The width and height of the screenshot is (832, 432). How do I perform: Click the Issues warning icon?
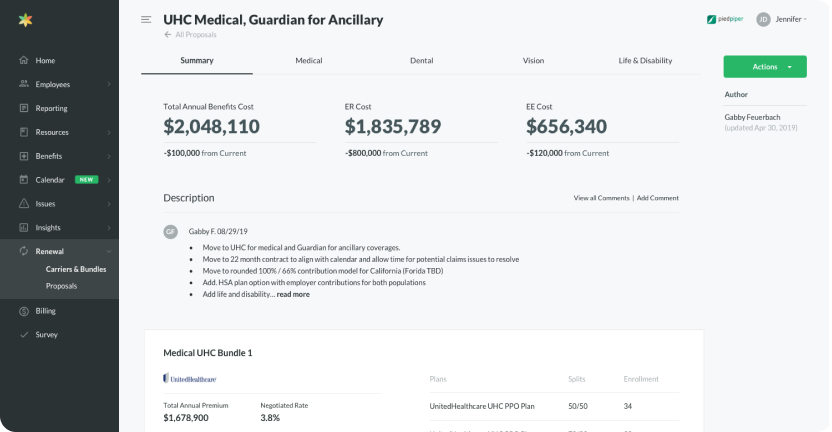click(23, 203)
